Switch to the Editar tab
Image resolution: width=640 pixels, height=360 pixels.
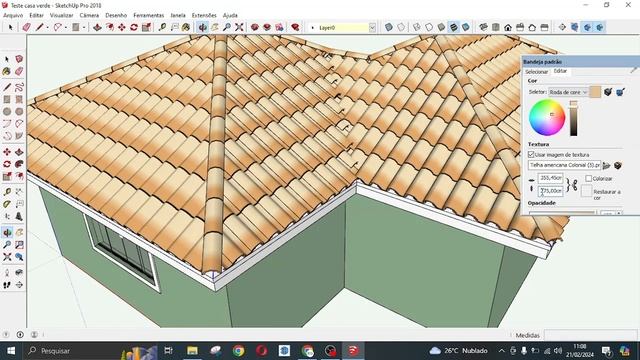560,71
